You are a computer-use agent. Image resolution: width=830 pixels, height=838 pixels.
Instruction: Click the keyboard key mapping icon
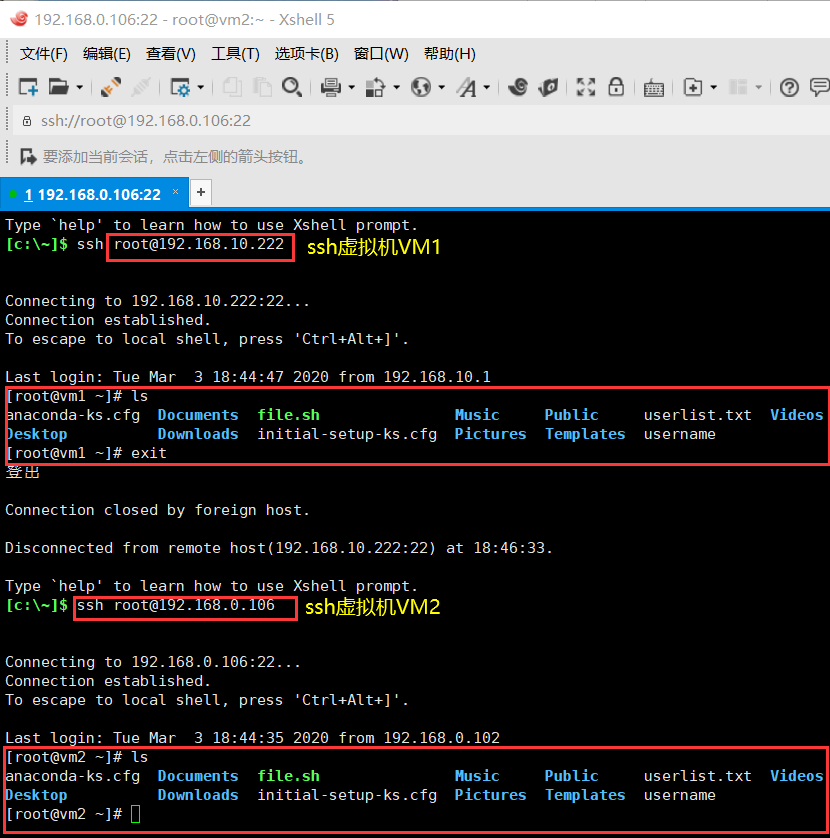[654, 88]
